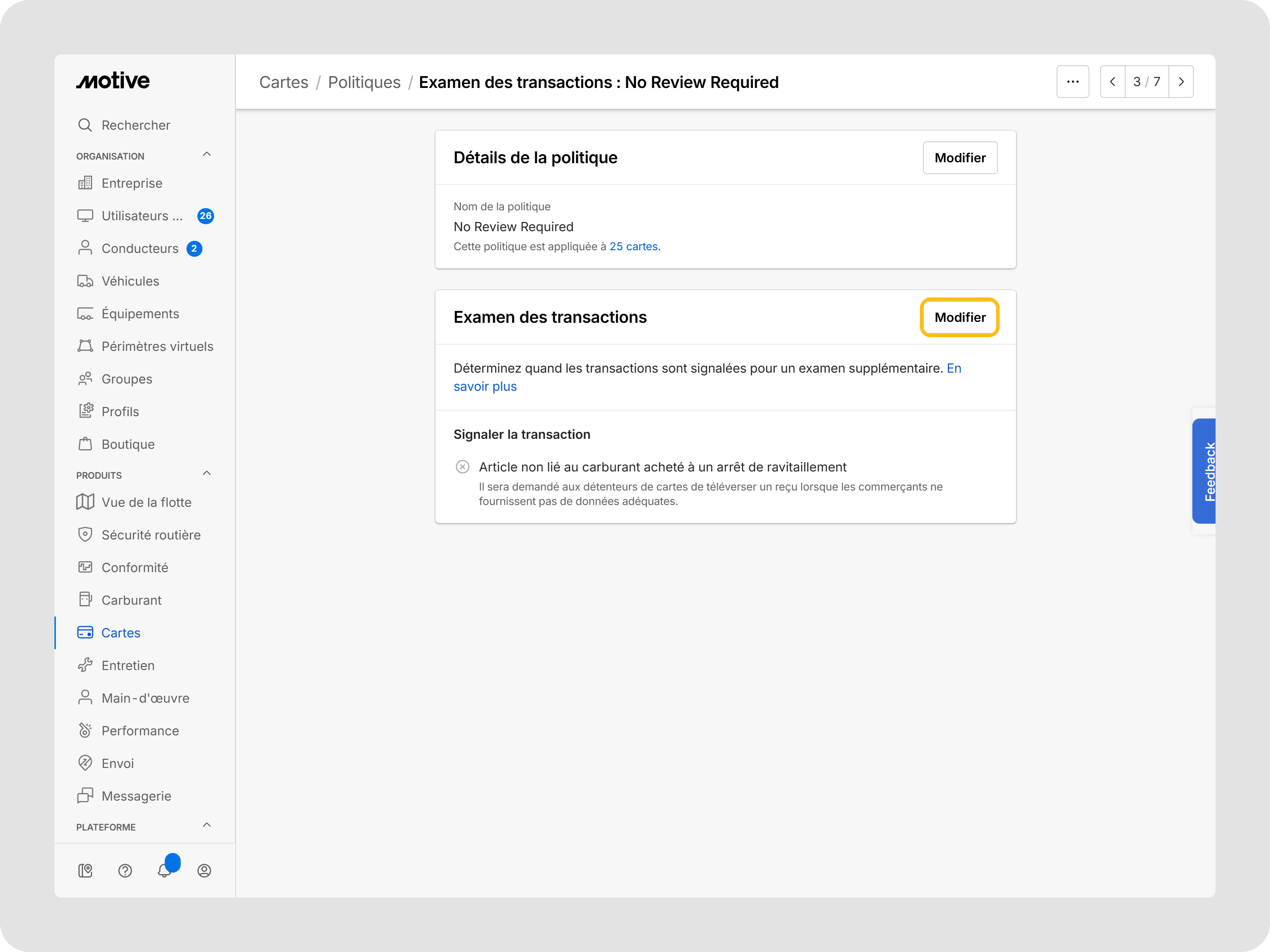This screenshot has height=952, width=1270.
Task: Click the Signaler la transaction heading
Action: tap(522, 434)
